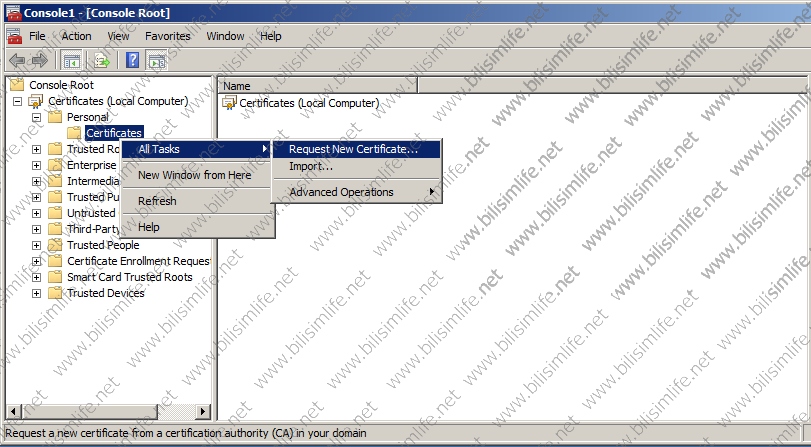
Task: Click the Trusted People folder icon
Action: point(55,245)
